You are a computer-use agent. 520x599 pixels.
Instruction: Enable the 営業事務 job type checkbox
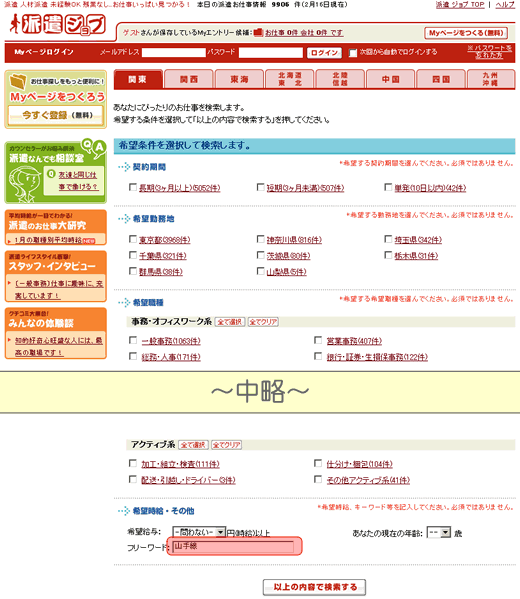coord(318,340)
